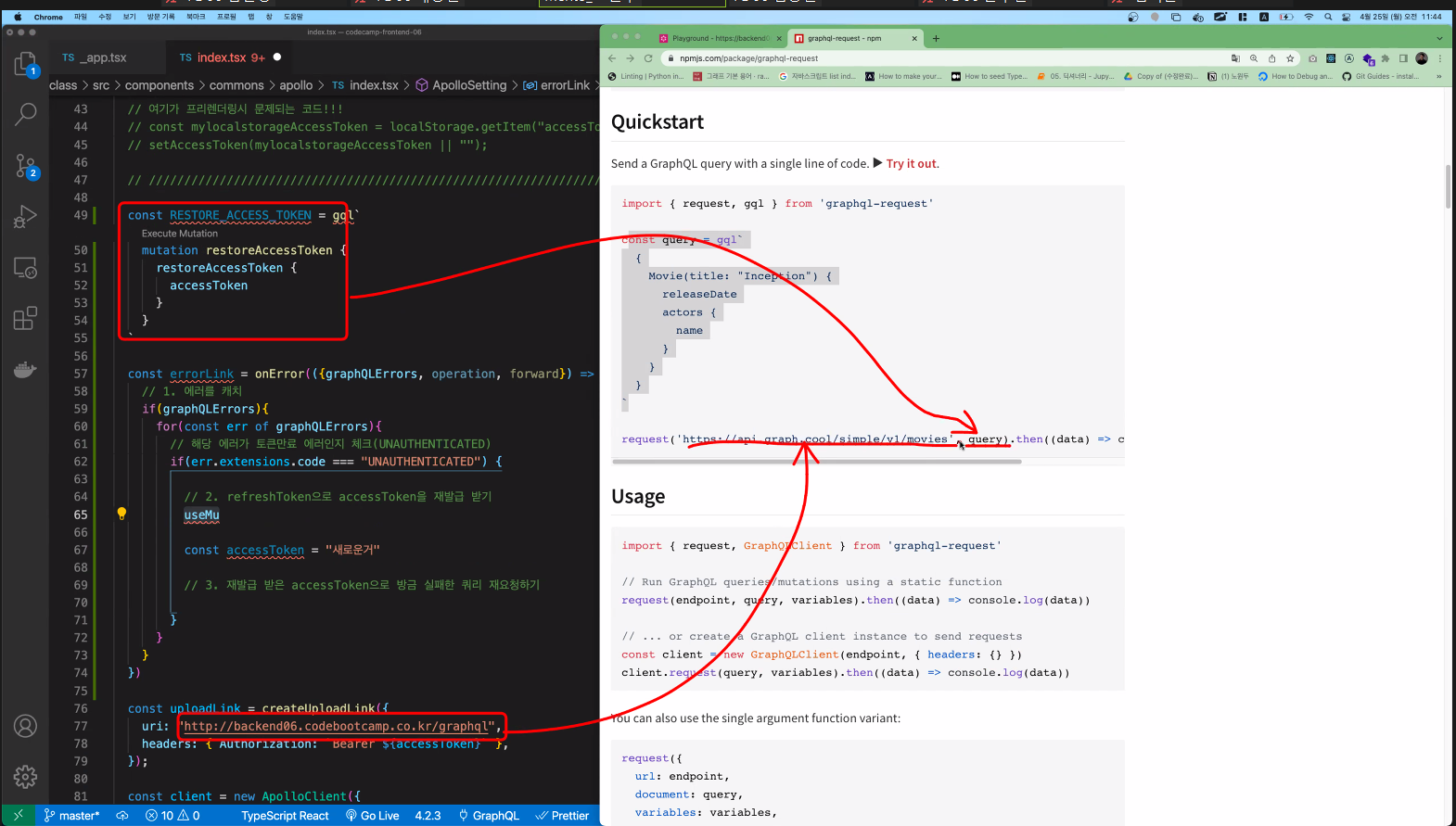Click the components breadcrumb folder
This screenshot has width=1456, height=826.
coord(160,85)
